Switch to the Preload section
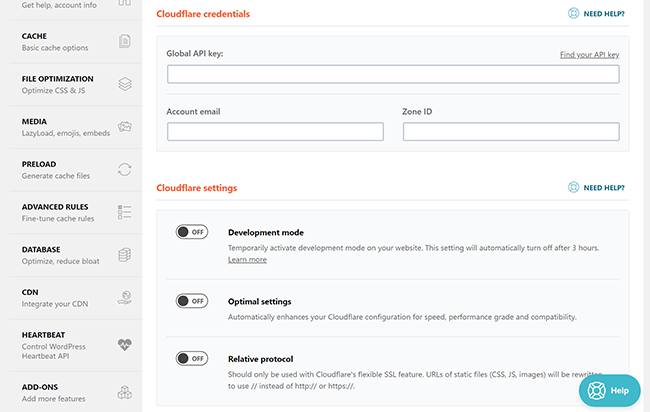 76,170
